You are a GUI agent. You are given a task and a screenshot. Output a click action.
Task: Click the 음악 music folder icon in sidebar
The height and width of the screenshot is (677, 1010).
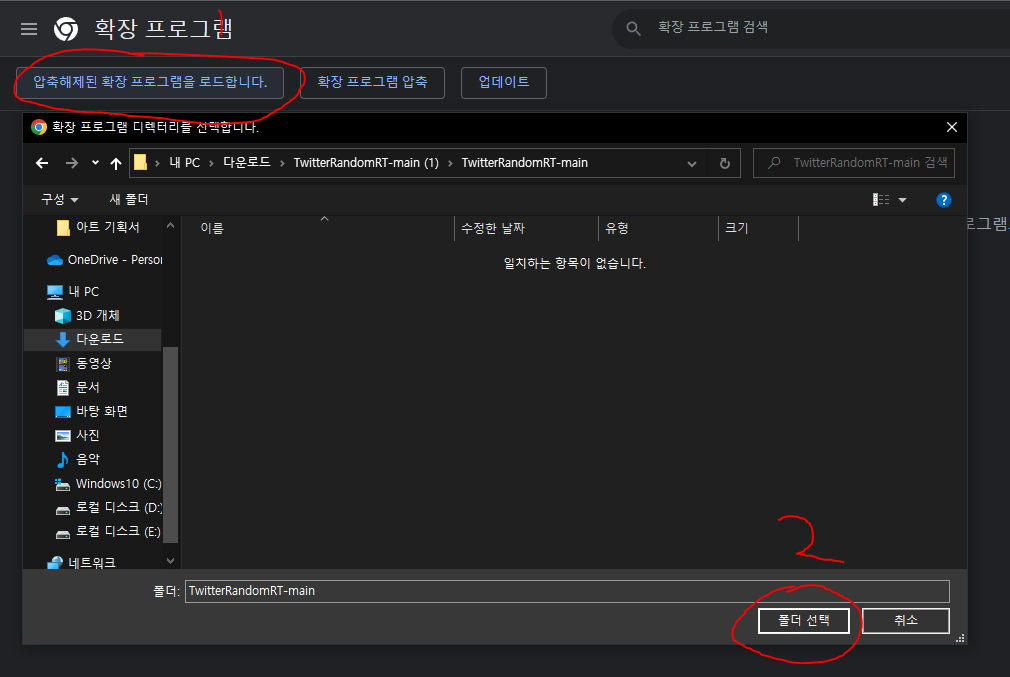click(61, 459)
